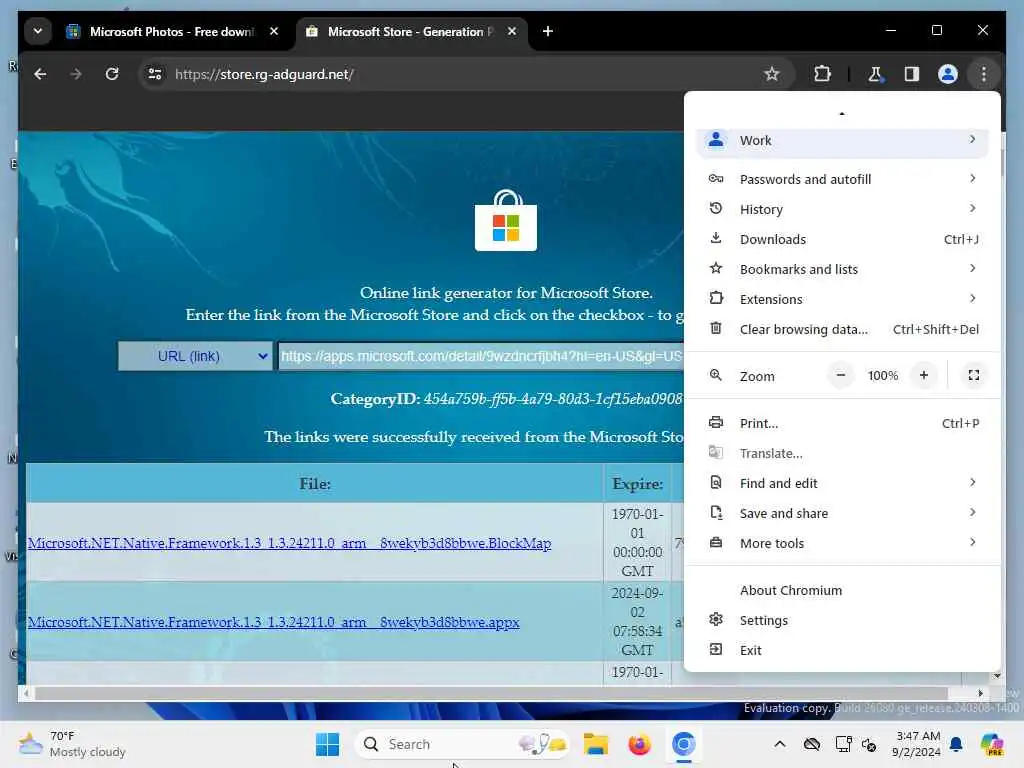Close the Microsoft Photos tab

click(x=274, y=31)
